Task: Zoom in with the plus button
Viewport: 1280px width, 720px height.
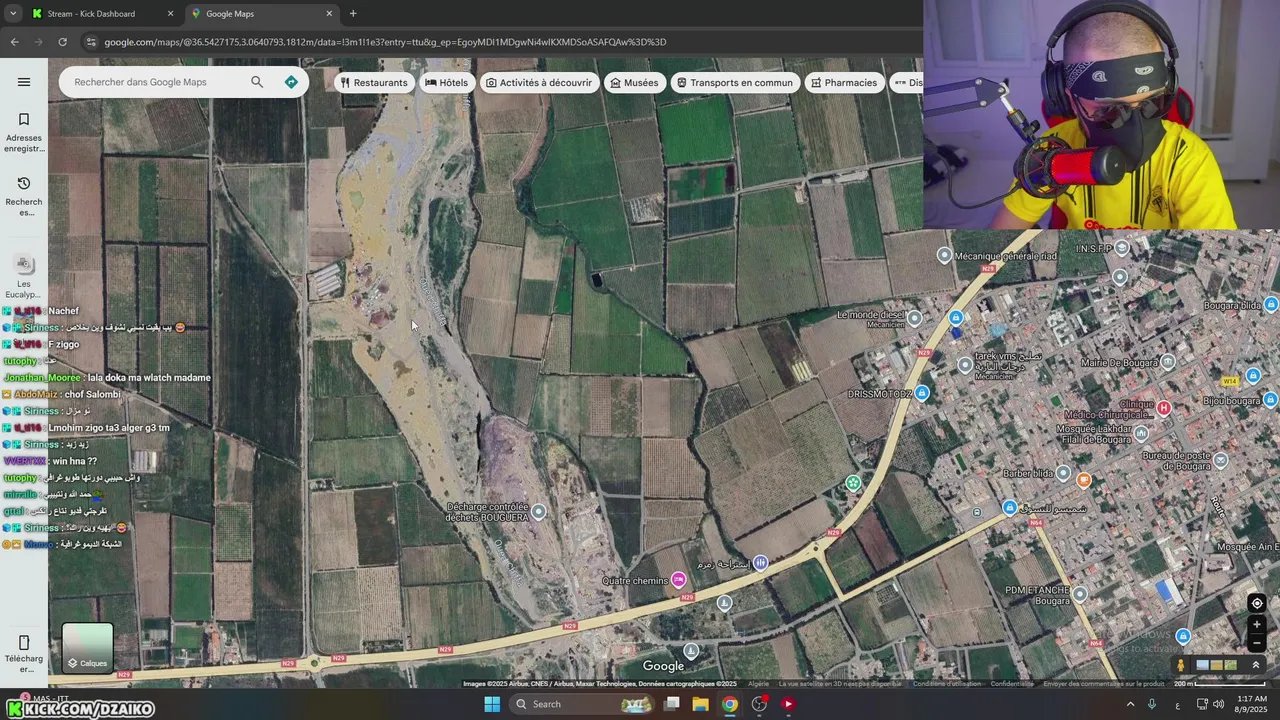Action: pos(1257,625)
